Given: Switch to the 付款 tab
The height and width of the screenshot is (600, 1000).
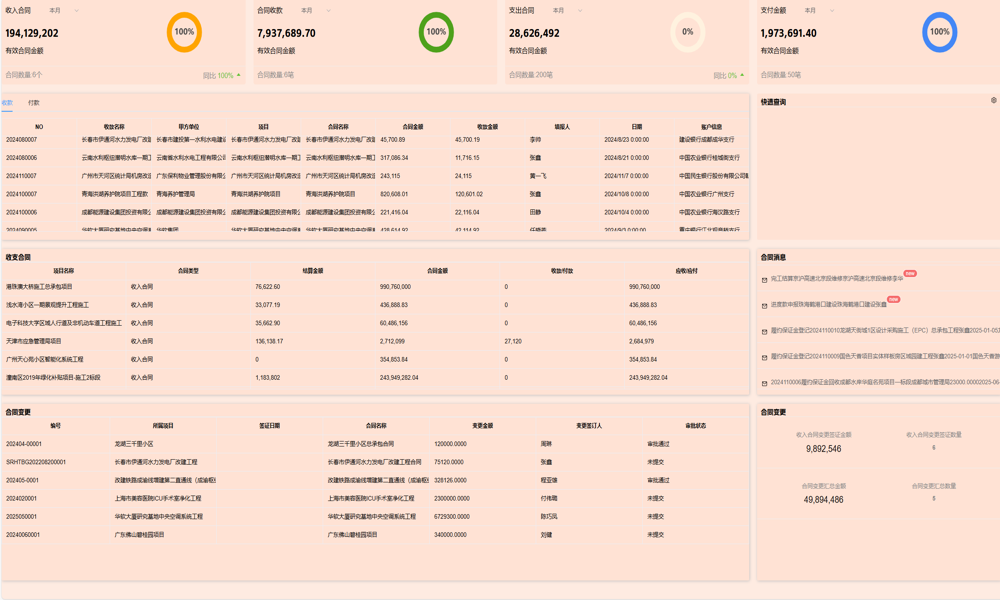Looking at the screenshot, I should (x=34, y=103).
